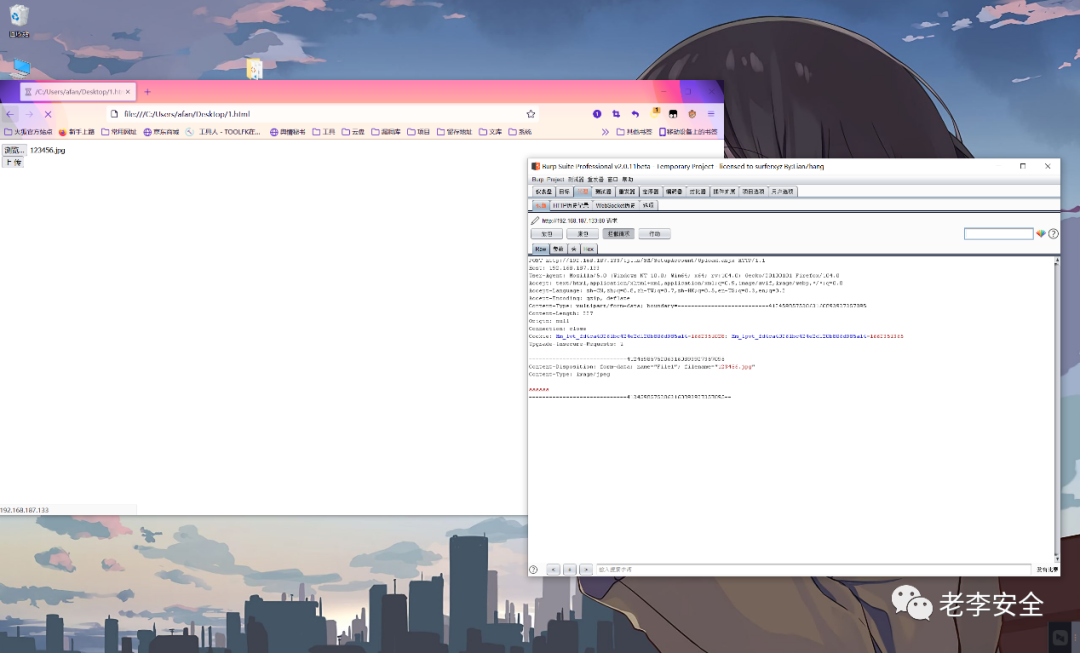The image size is (1080, 653).
Task: Expand the 系统 bookmark folder
Action: pos(520,132)
